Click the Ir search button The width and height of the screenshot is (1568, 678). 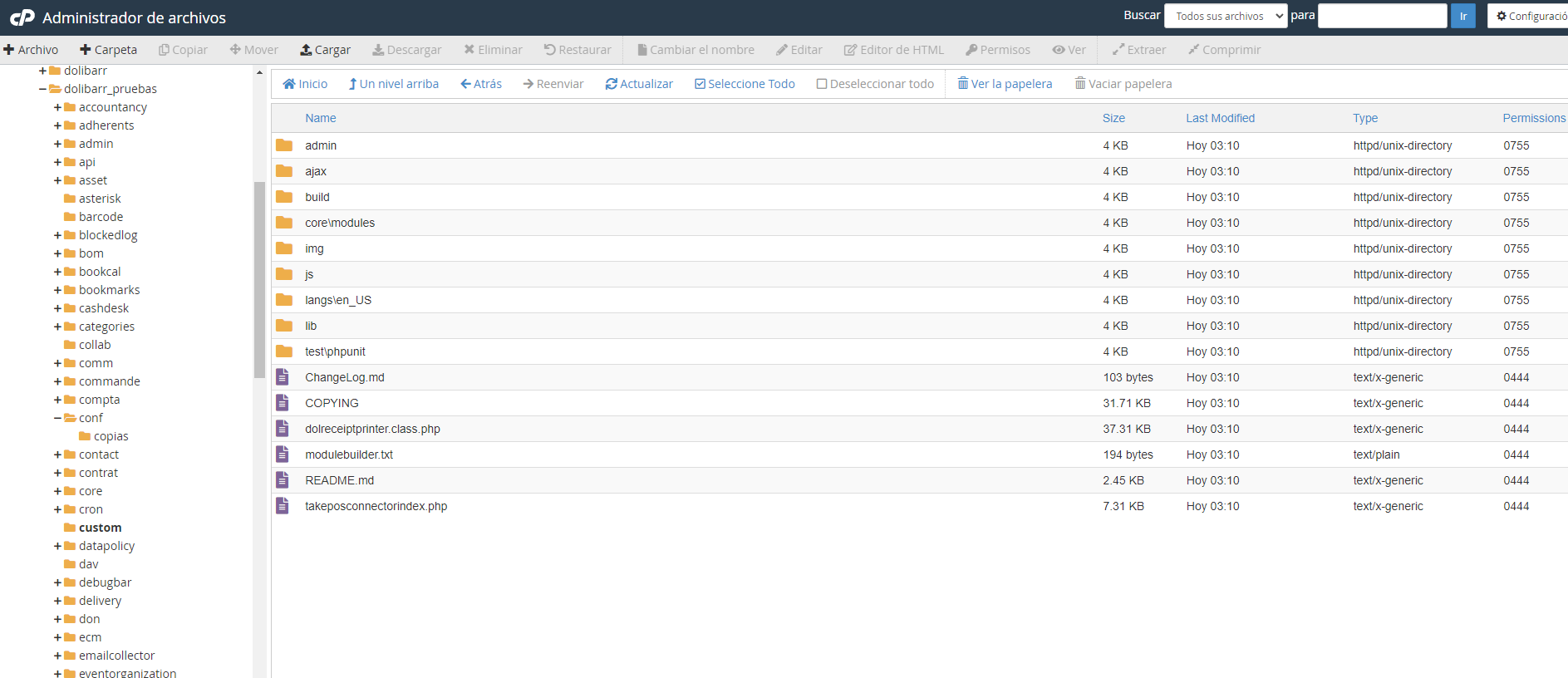coord(1463,16)
